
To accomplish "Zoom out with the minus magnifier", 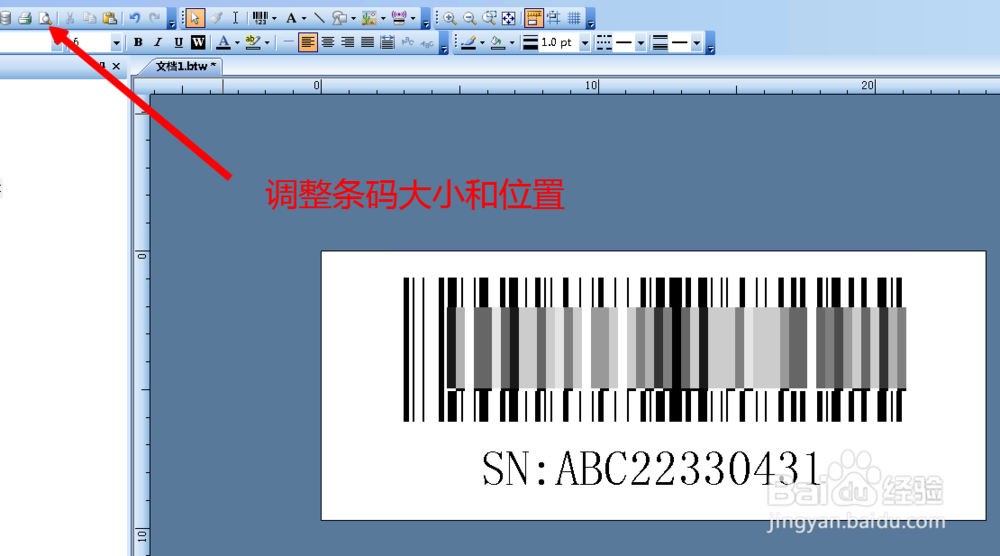I will 469,18.
